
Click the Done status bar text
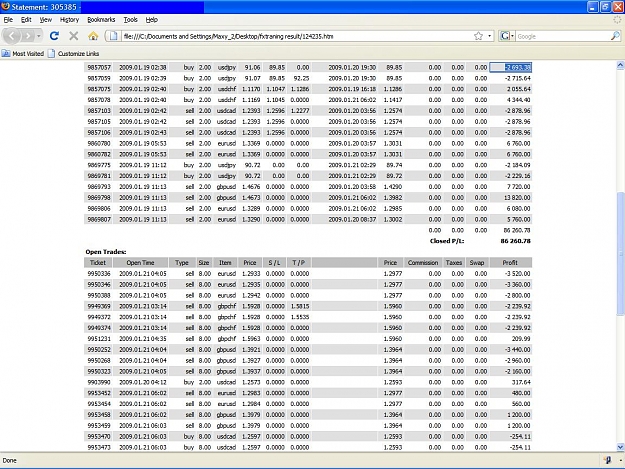coord(10,460)
